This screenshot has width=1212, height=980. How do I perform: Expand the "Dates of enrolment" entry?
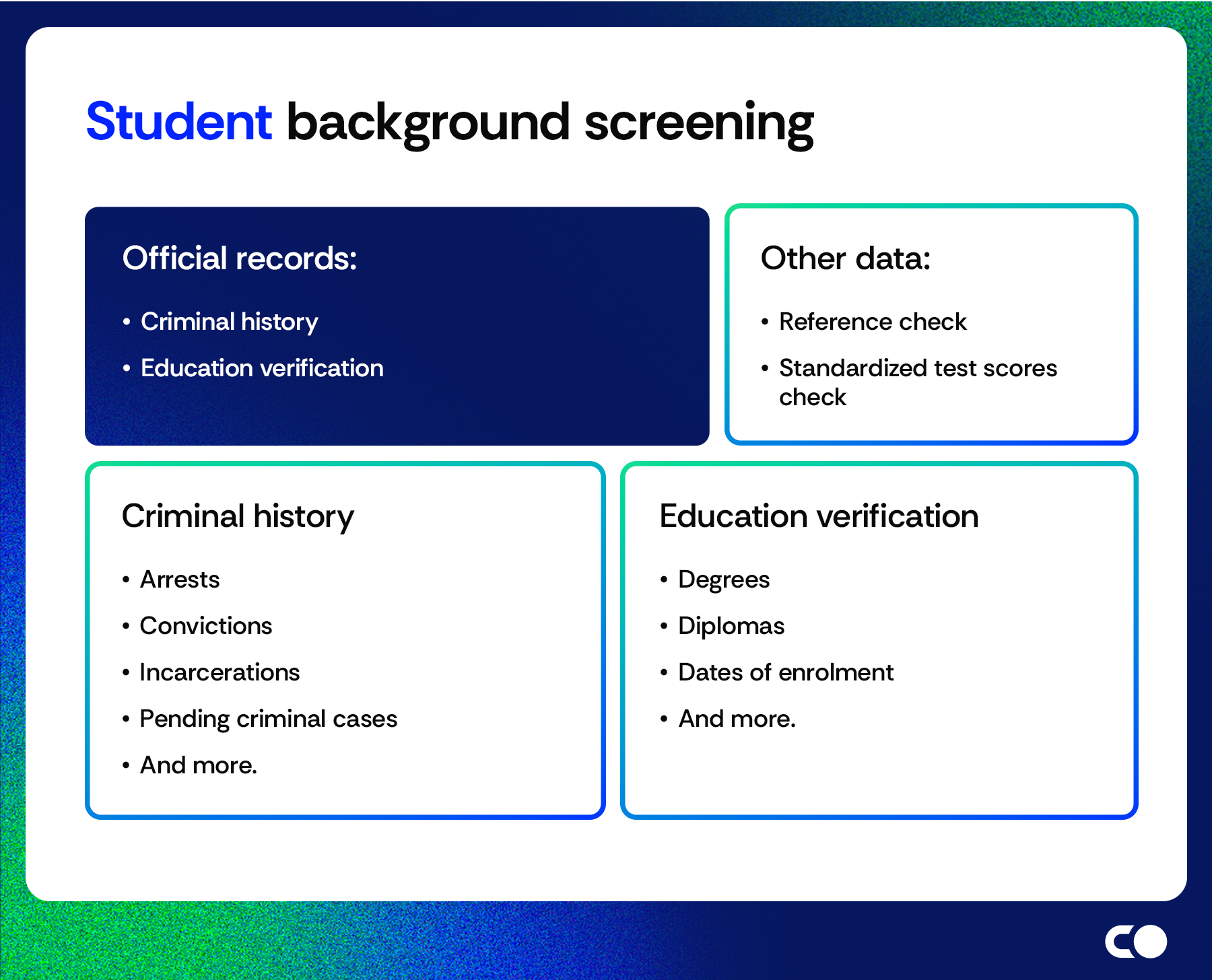tap(785, 672)
